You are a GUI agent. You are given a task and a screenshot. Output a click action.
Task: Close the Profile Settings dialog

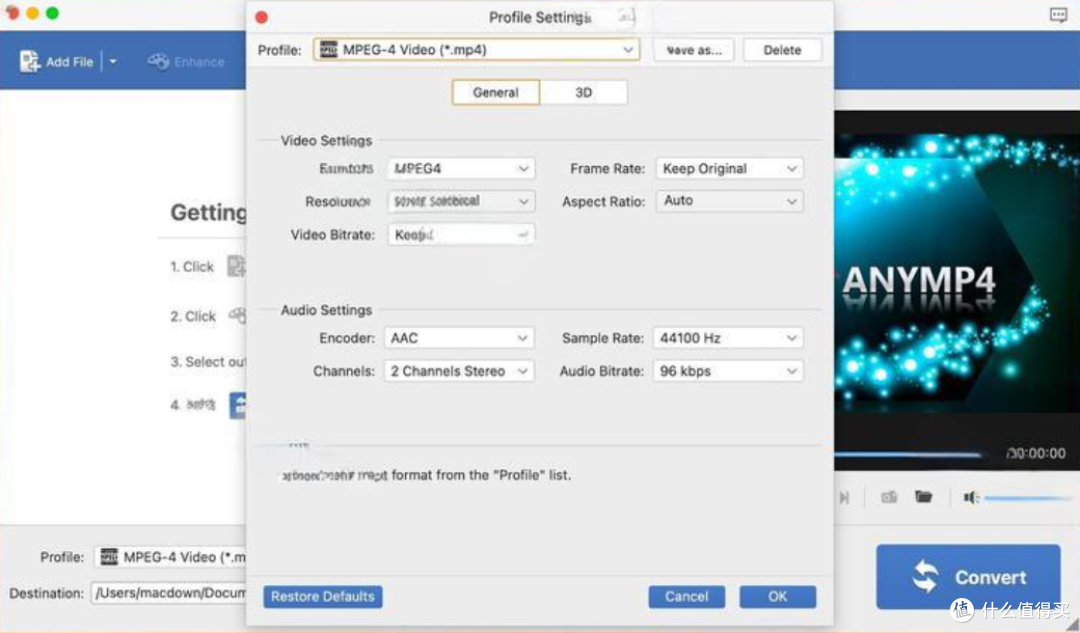coord(262,17)
